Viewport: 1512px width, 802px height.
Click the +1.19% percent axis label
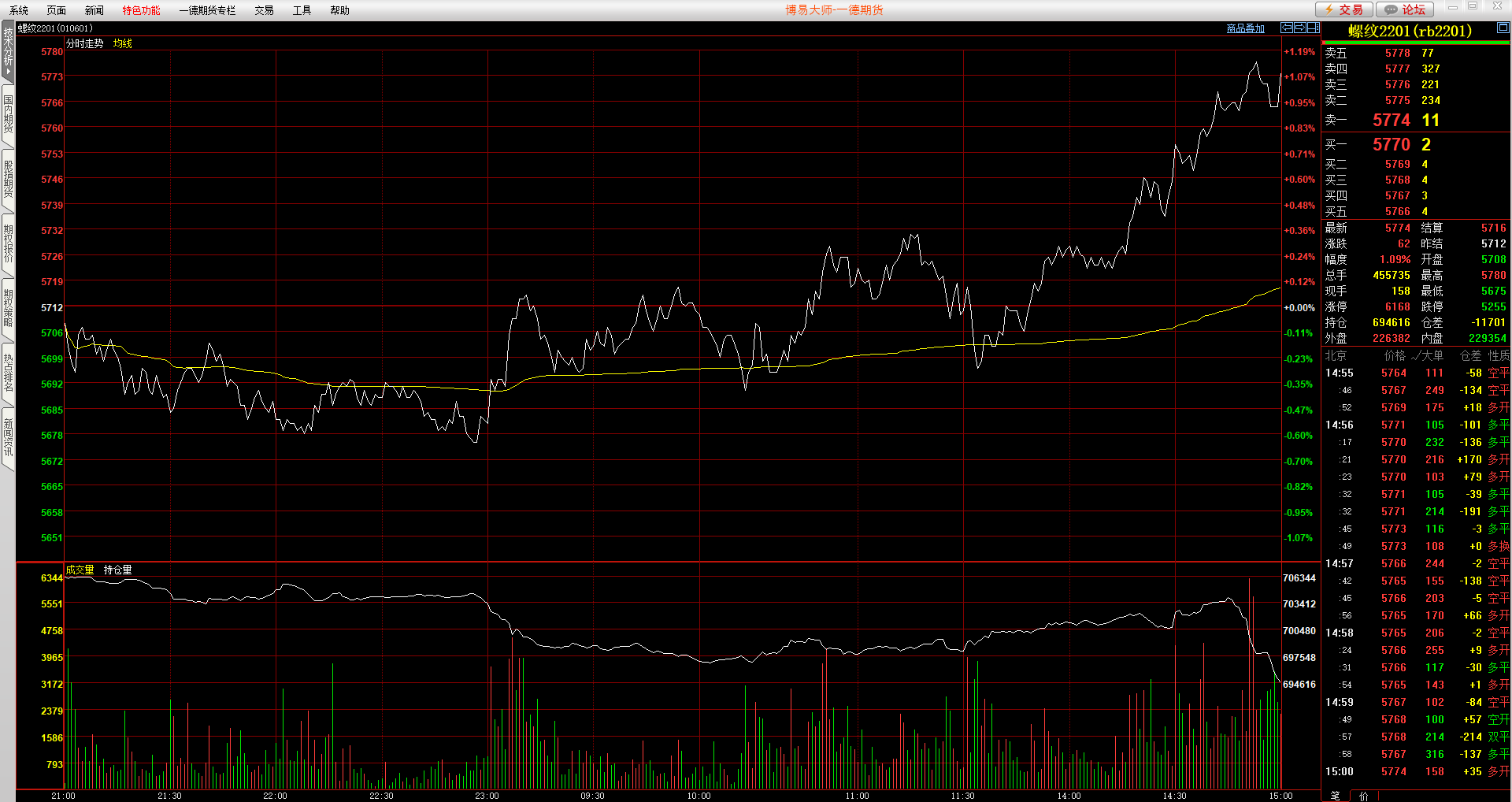[x=1299, y=51]
